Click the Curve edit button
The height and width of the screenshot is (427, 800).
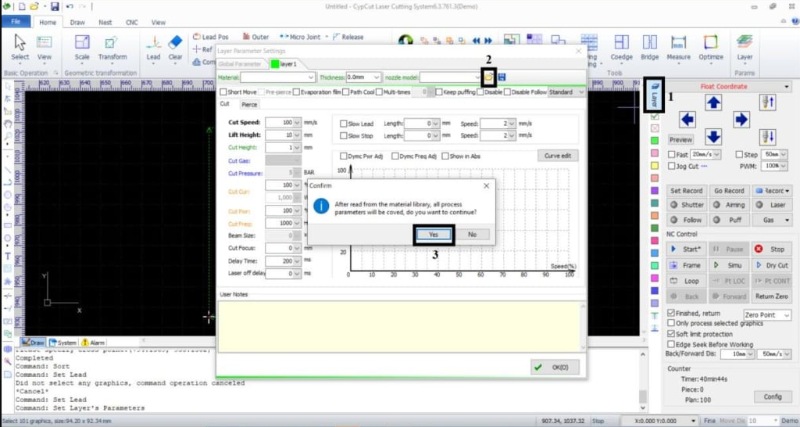click(559, 156)
